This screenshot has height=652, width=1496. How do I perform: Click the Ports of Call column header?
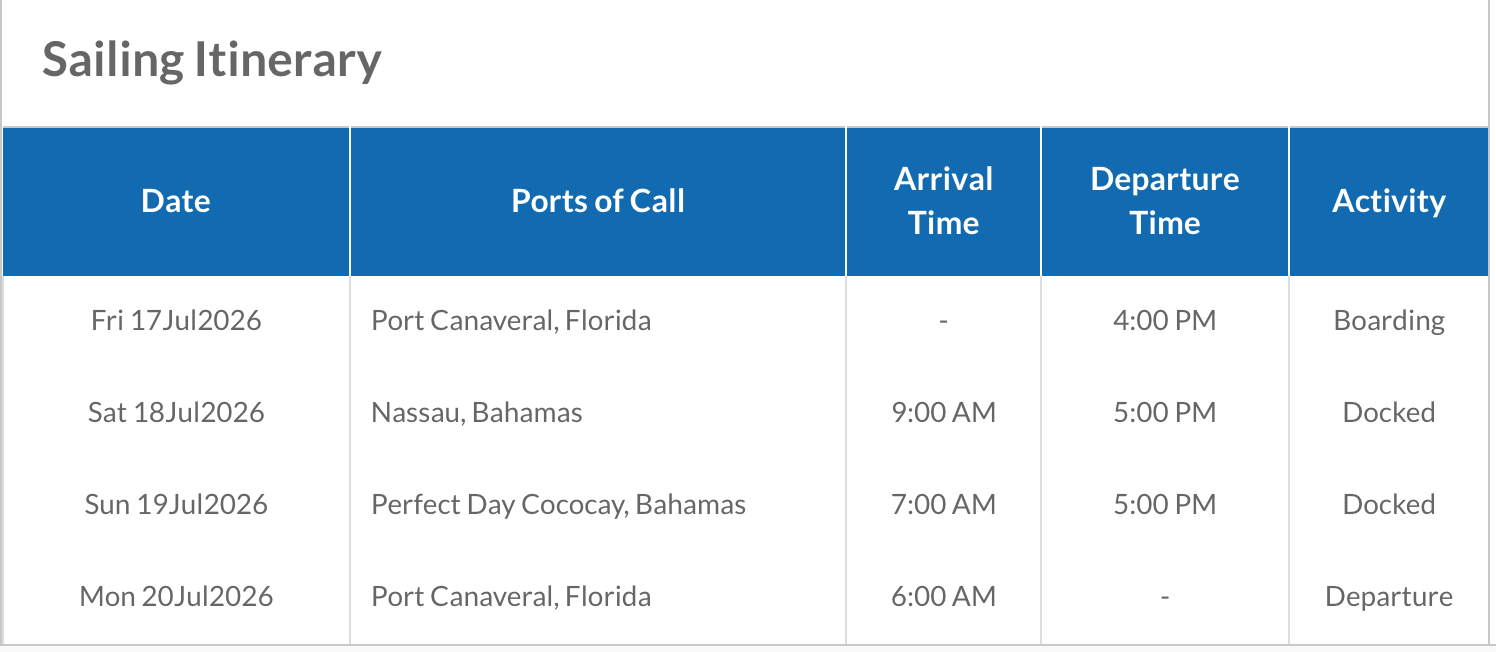pos(598,201)
